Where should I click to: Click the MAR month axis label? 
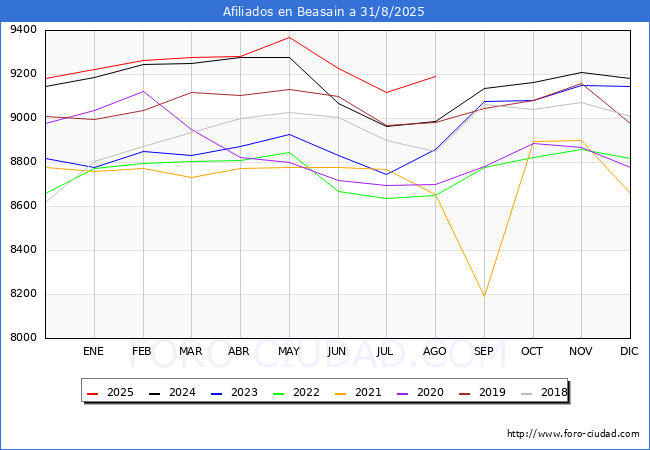click(191, 351)
